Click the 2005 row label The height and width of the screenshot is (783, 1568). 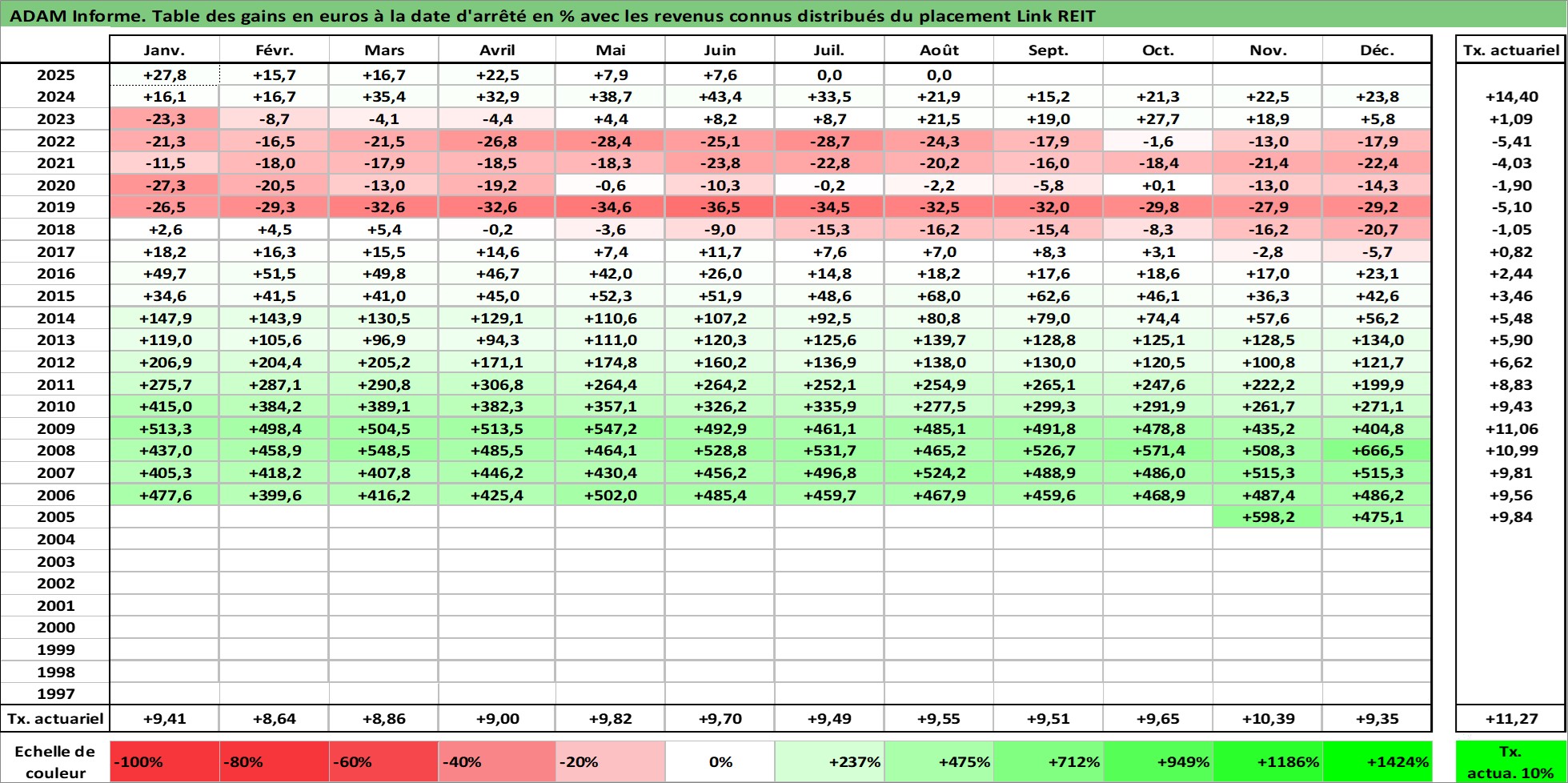click(x=55, y=516)
